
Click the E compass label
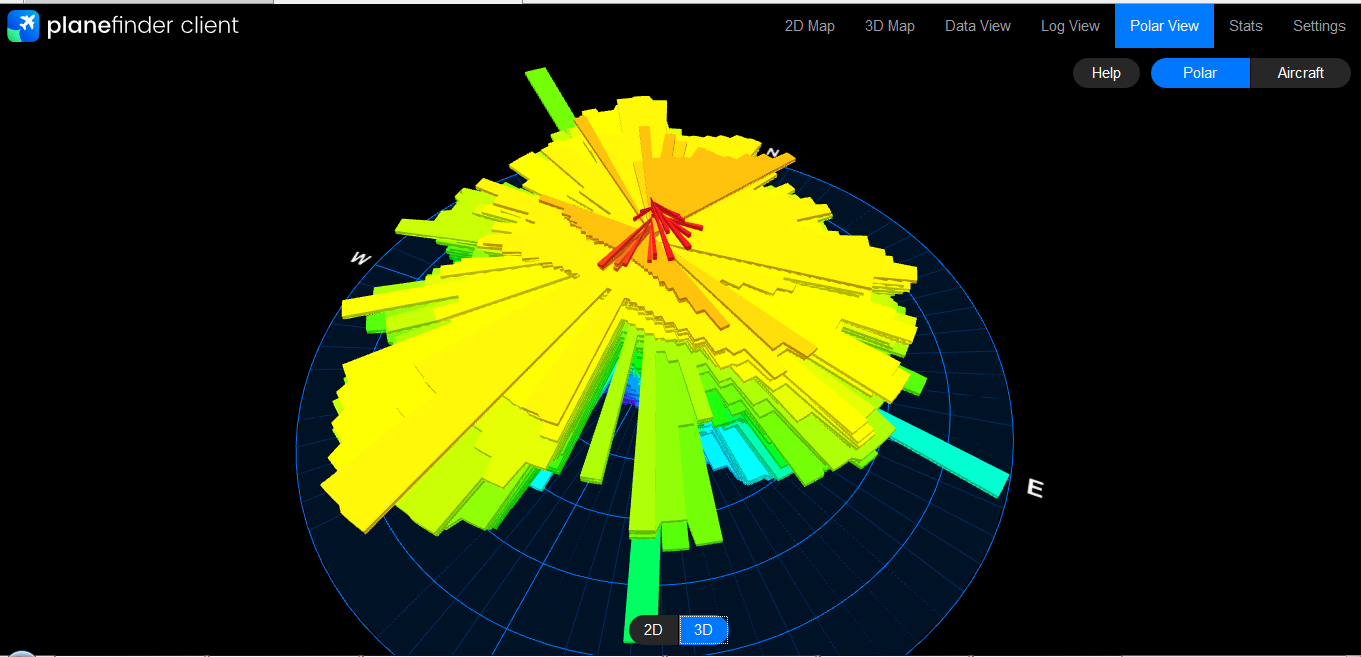(1036, 489)
